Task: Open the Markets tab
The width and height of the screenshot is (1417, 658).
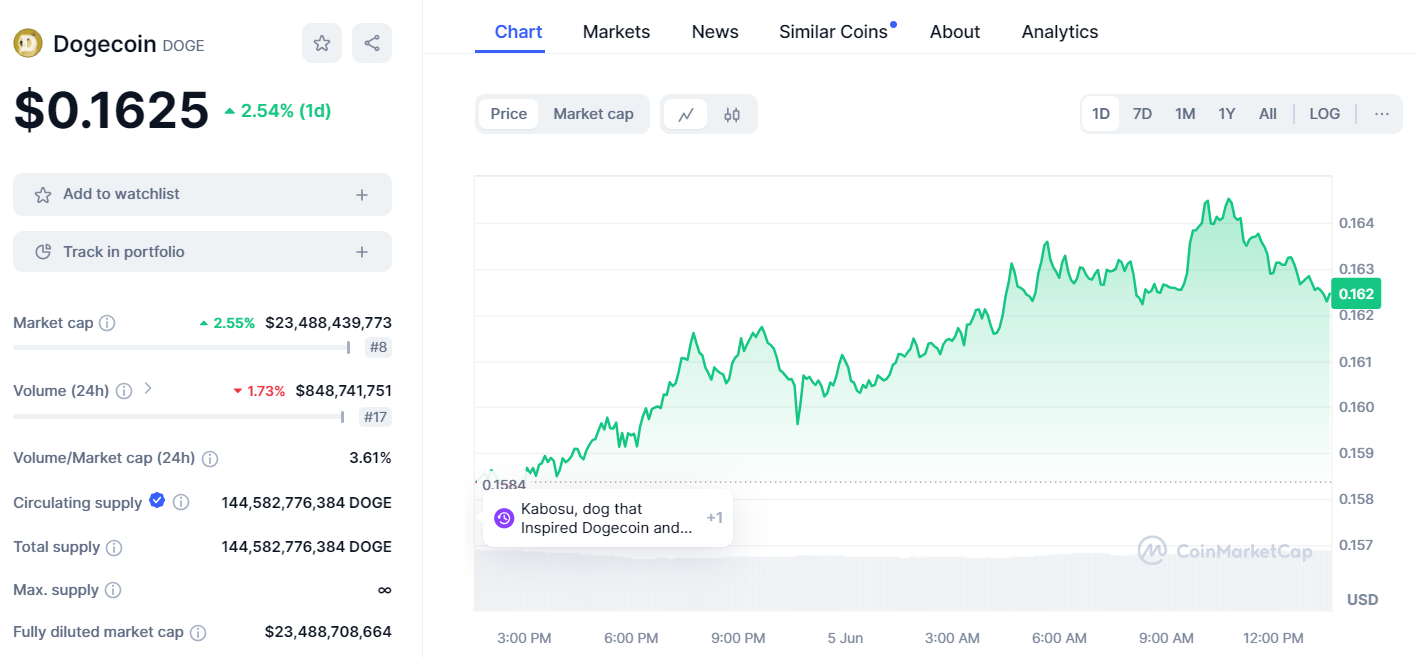Action: point(616,32)
